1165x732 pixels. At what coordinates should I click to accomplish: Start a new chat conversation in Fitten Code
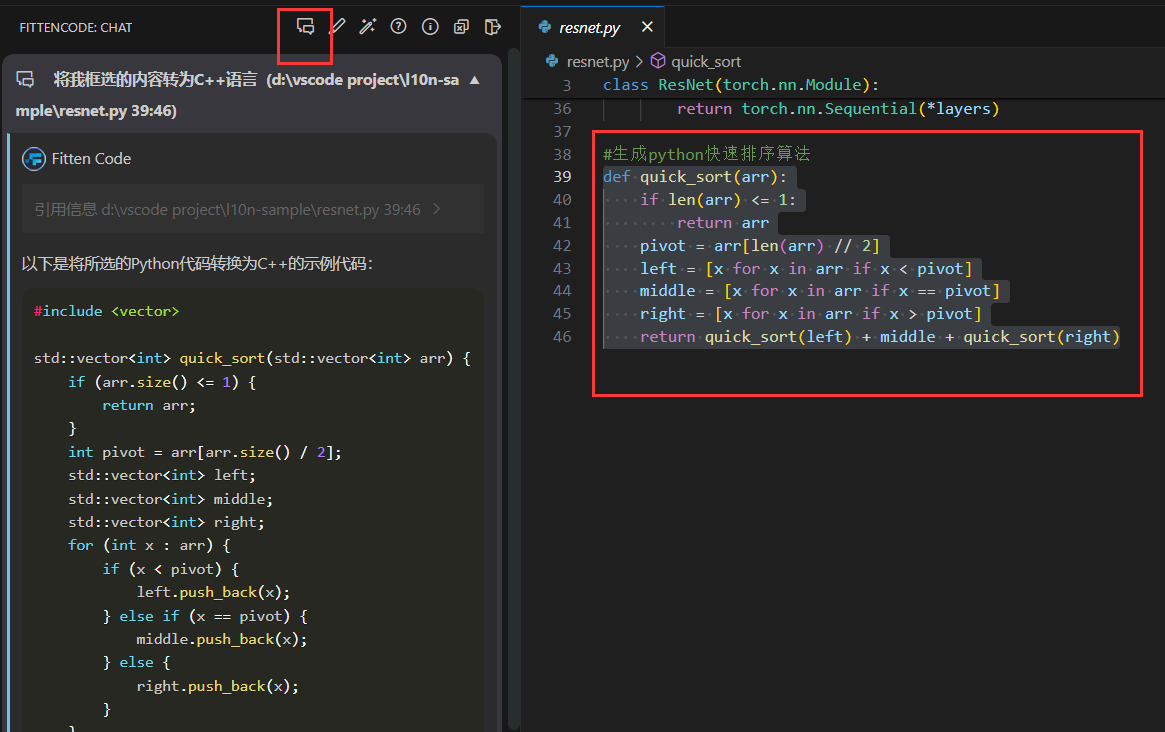[x=305, y=27]
